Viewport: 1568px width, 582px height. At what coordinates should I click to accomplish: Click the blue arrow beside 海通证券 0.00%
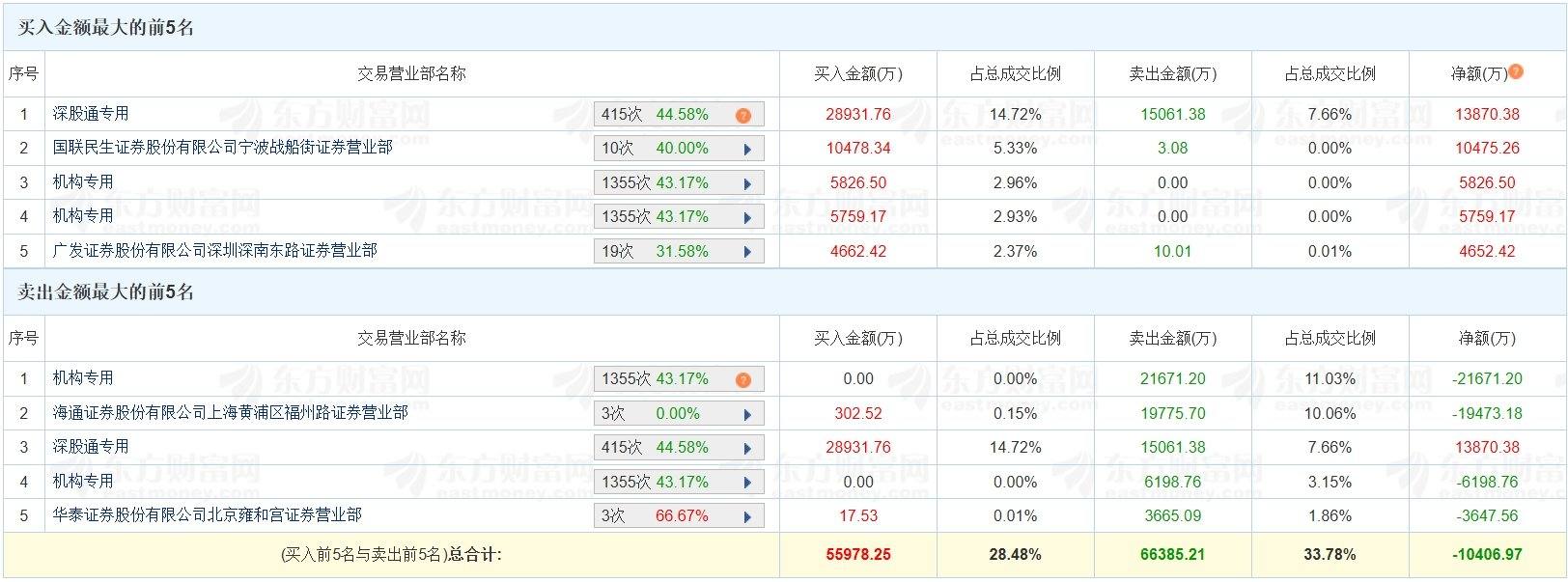(x=746, y=413)
